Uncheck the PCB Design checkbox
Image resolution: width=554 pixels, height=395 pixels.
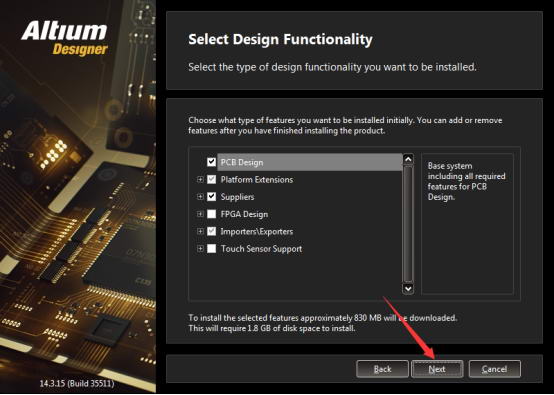click(211, 162)
